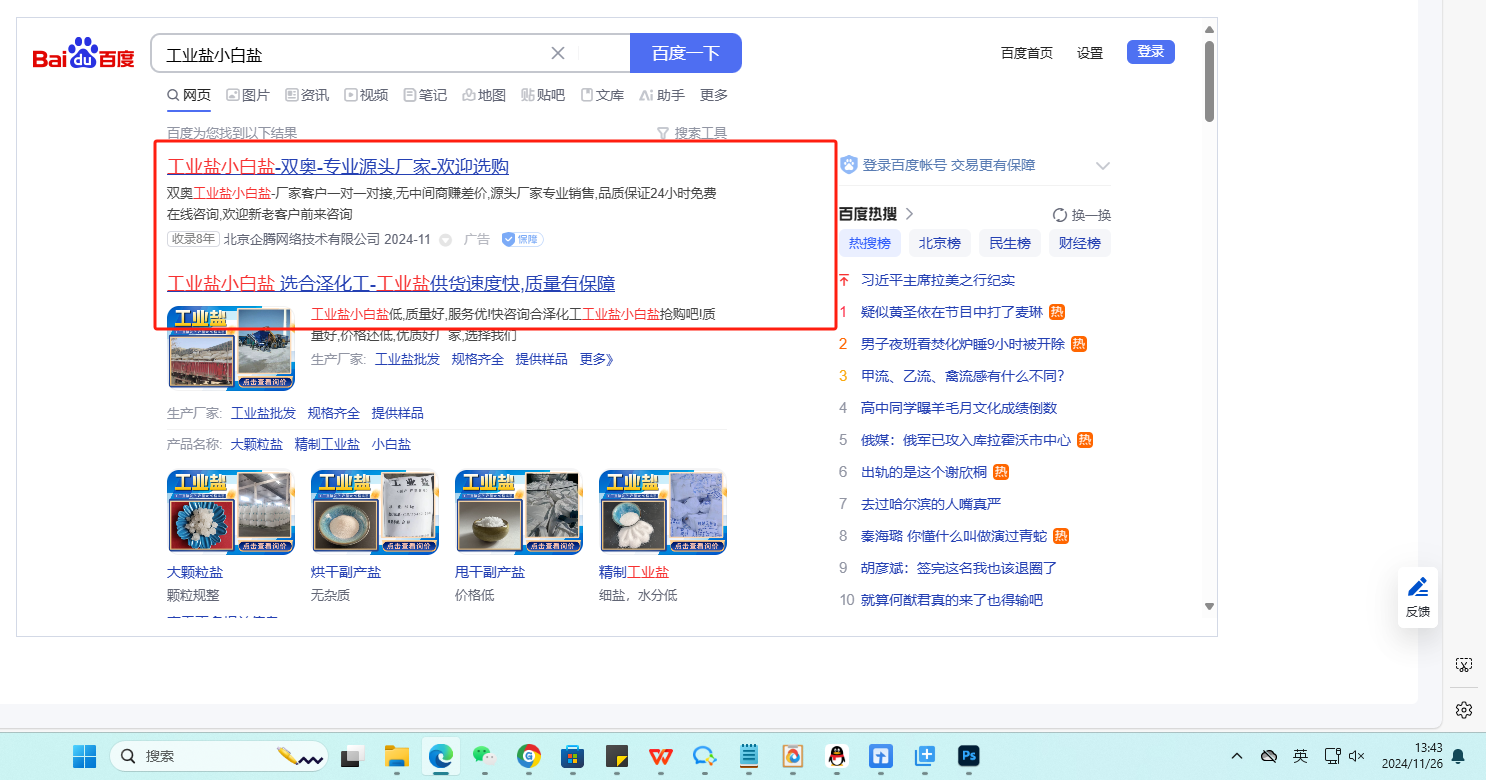Click the screenshot scissors icon in sidebar
Image resolution: width=1486 pixels, height=780 pixels.
pos(1463,665)
